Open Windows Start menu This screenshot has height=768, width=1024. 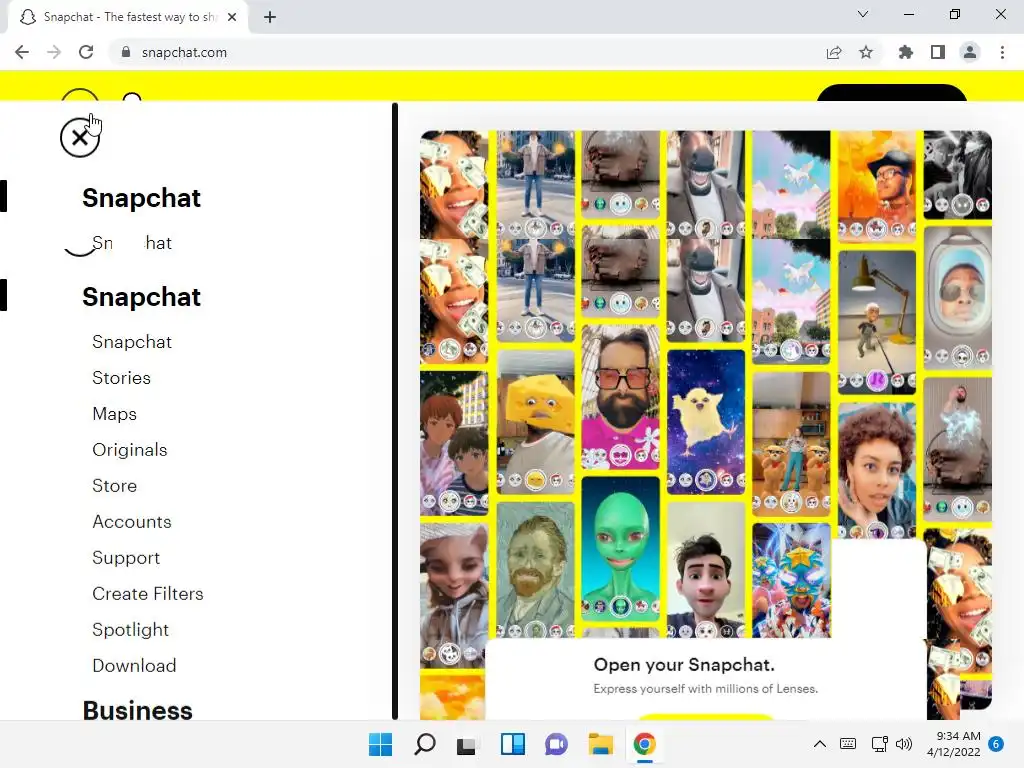coord(380,744)
